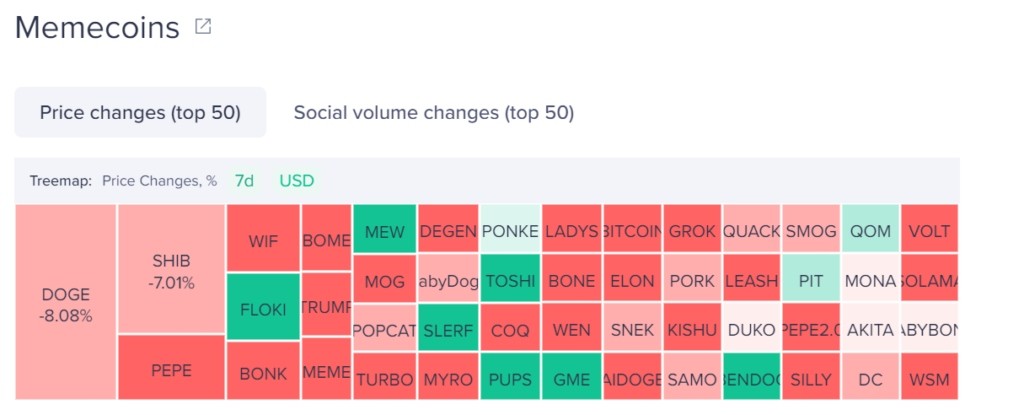Select Social volume changes (top 50) tab
The height and width of the screenshot is (415, 1024).
434,112
